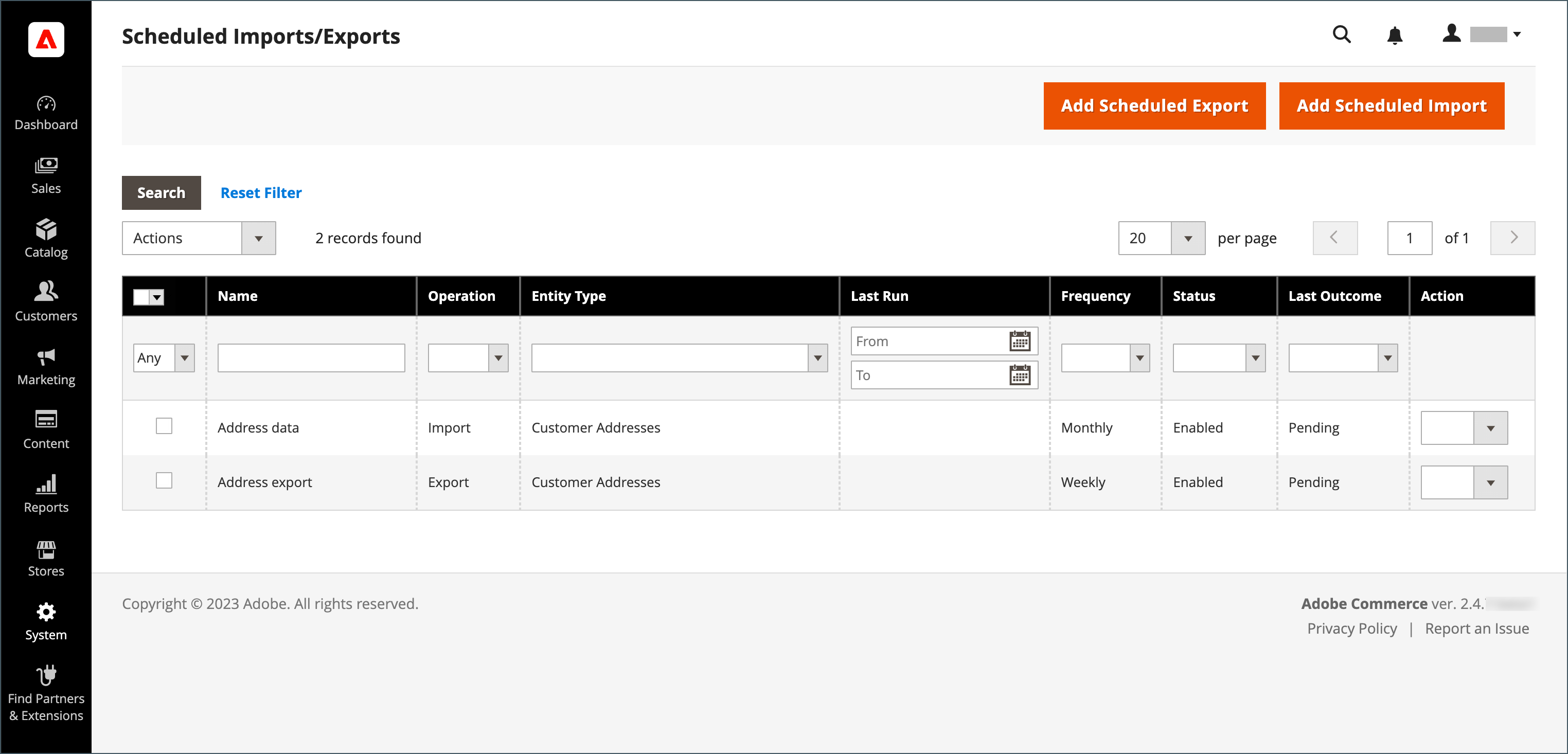Toggle checkbox for Address data row
1568x754 pixels.
point(162,426)
